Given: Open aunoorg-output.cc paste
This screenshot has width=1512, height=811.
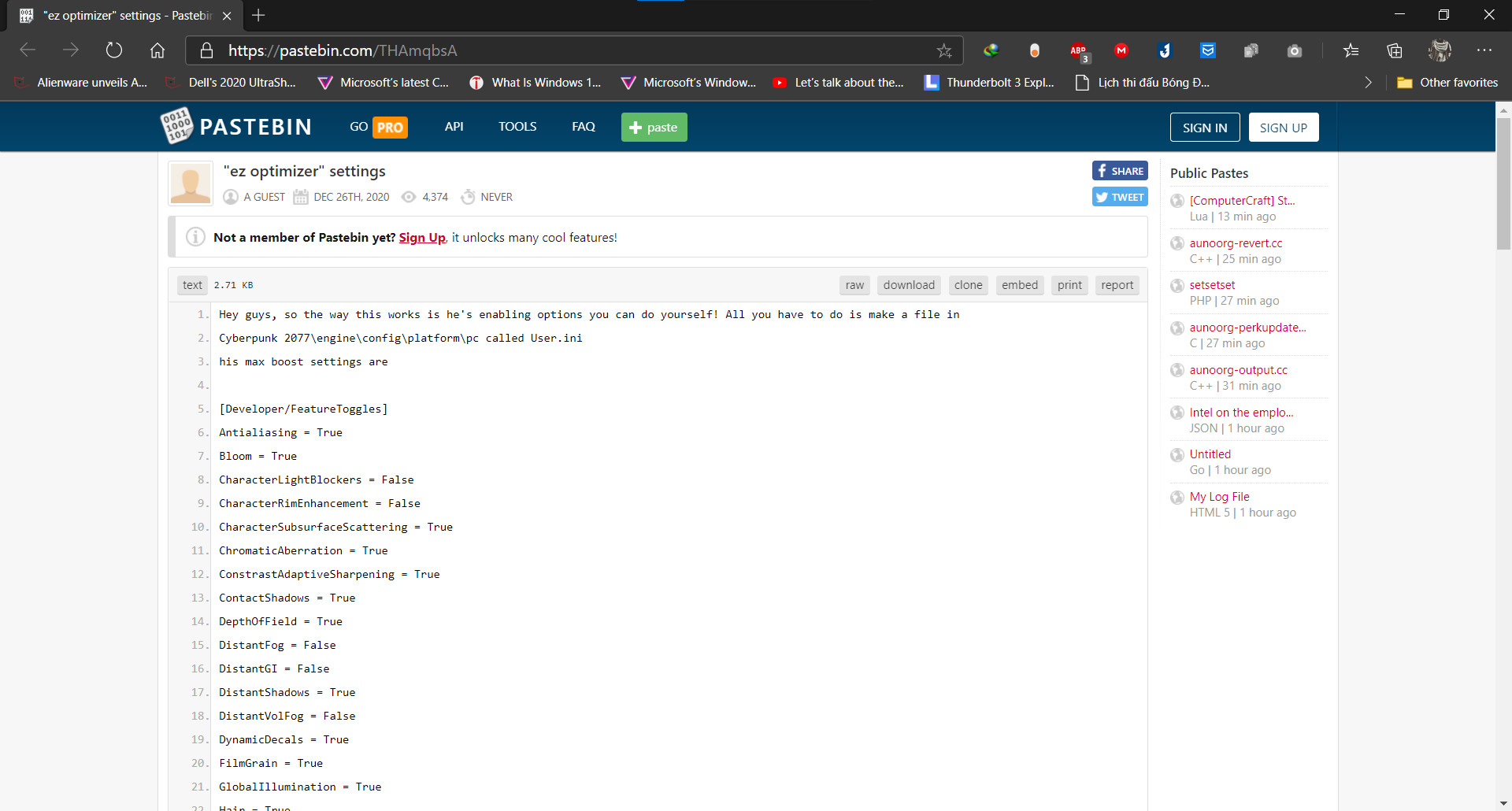Looking at the screenshot, I should coord(1238,369).
